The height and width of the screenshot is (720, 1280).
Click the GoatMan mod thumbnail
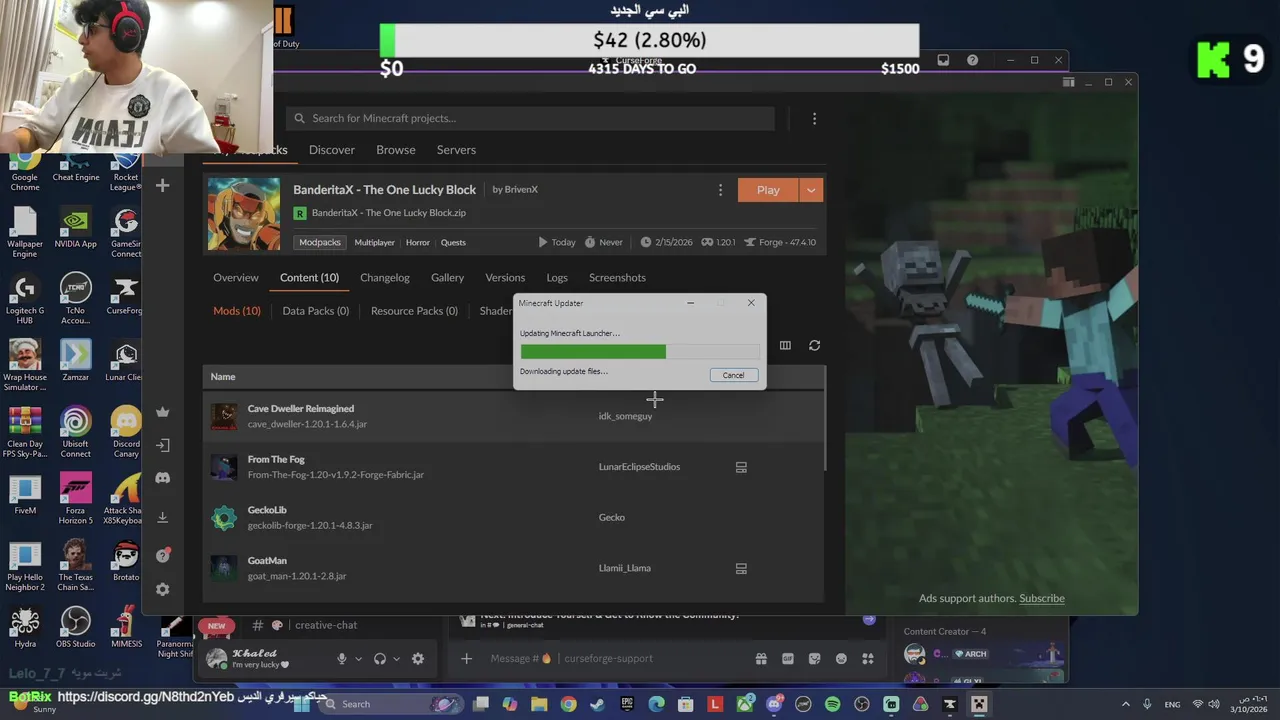pyautogui.click(x=224, y=568)
